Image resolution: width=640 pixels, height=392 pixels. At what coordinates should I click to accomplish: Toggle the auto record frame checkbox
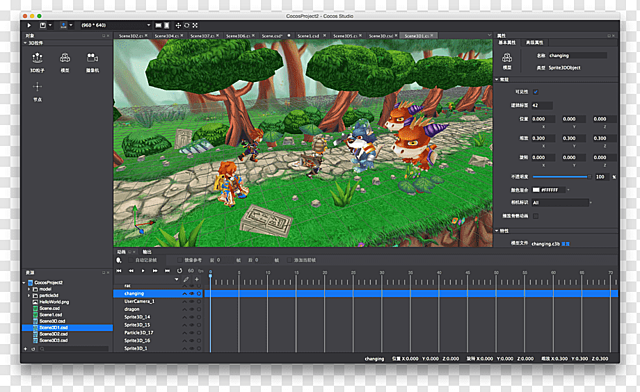tap(131, 260)
